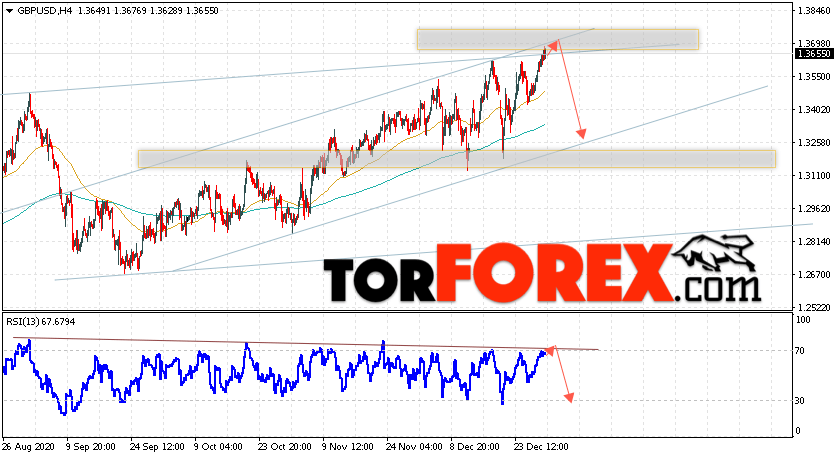This screenshot has height=458, width=838.
Task: Click price level 1.26700 on the scale
Action: pyautogui.click(x=814, y=275)
